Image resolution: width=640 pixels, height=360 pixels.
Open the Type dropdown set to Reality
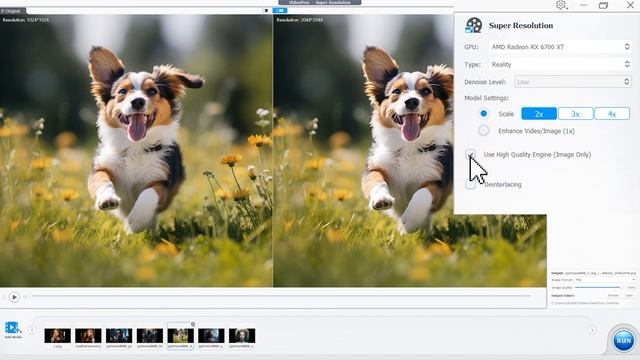click(x=560, y=64)
